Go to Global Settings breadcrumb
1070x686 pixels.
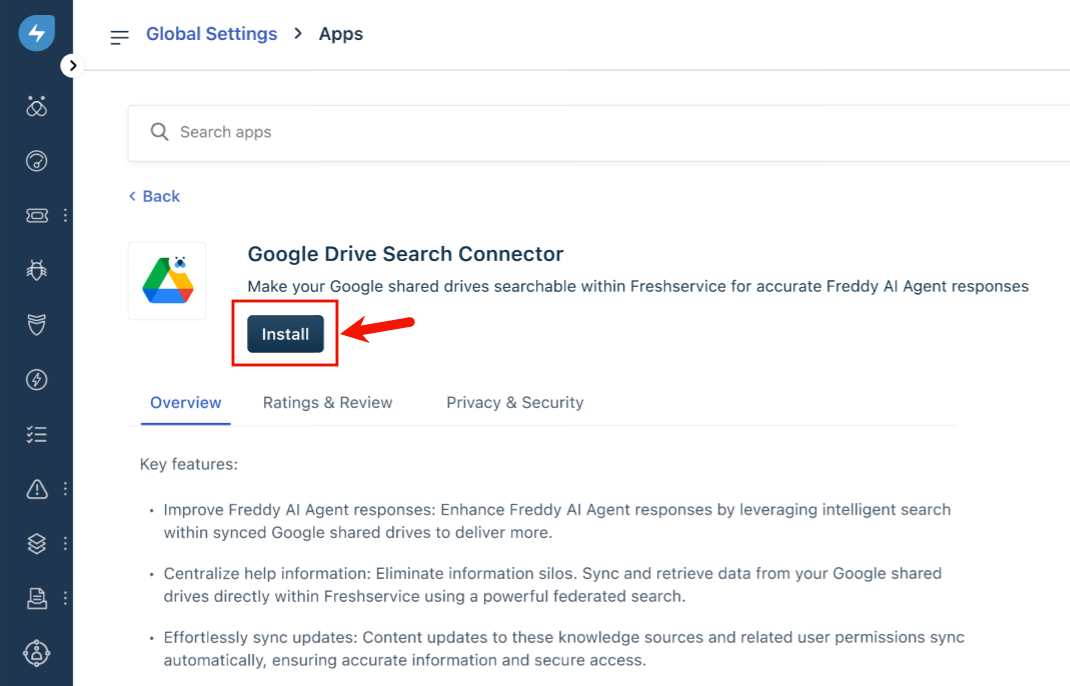point(212,33)
